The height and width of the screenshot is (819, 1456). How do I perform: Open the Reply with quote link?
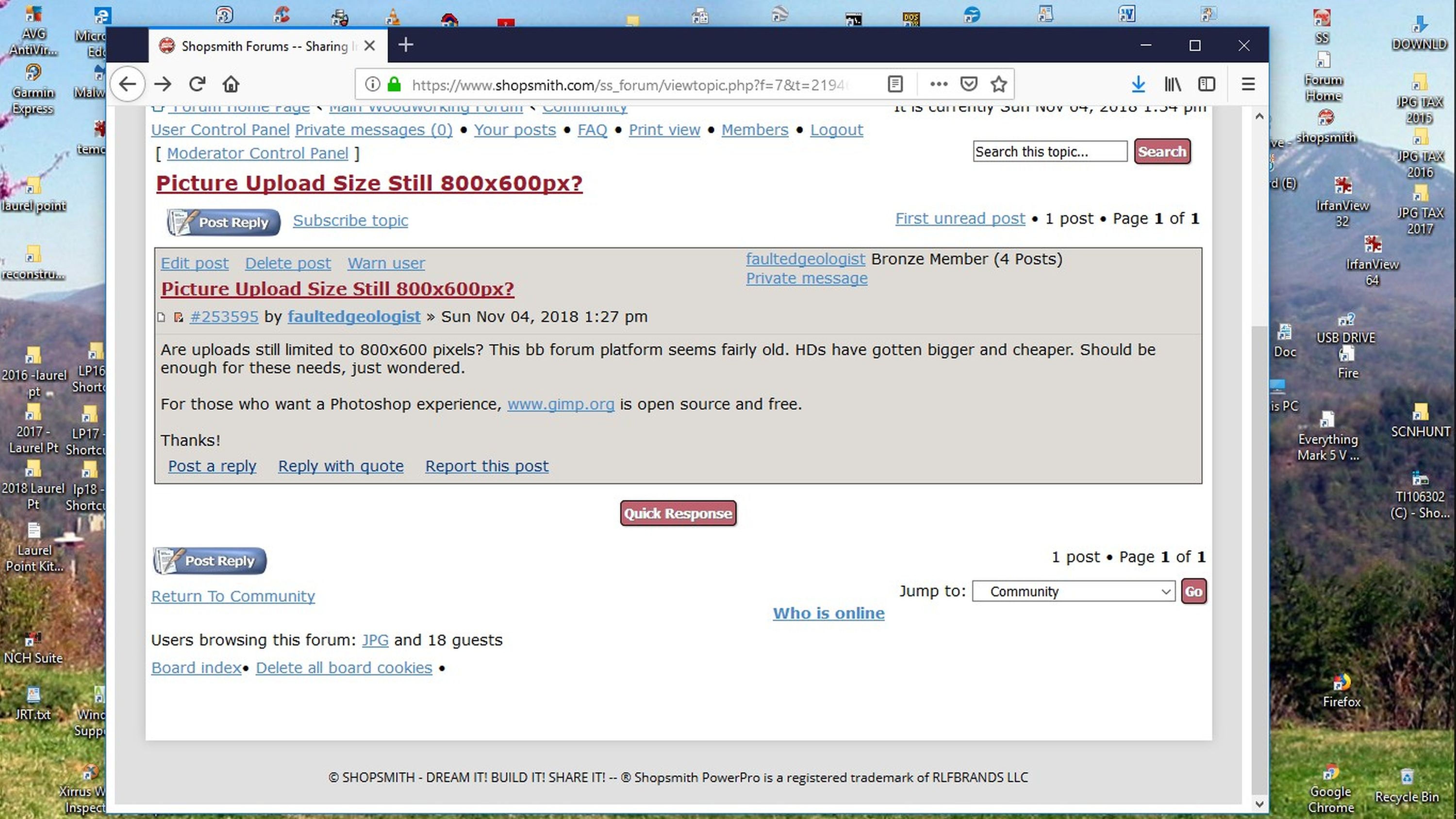341,466
